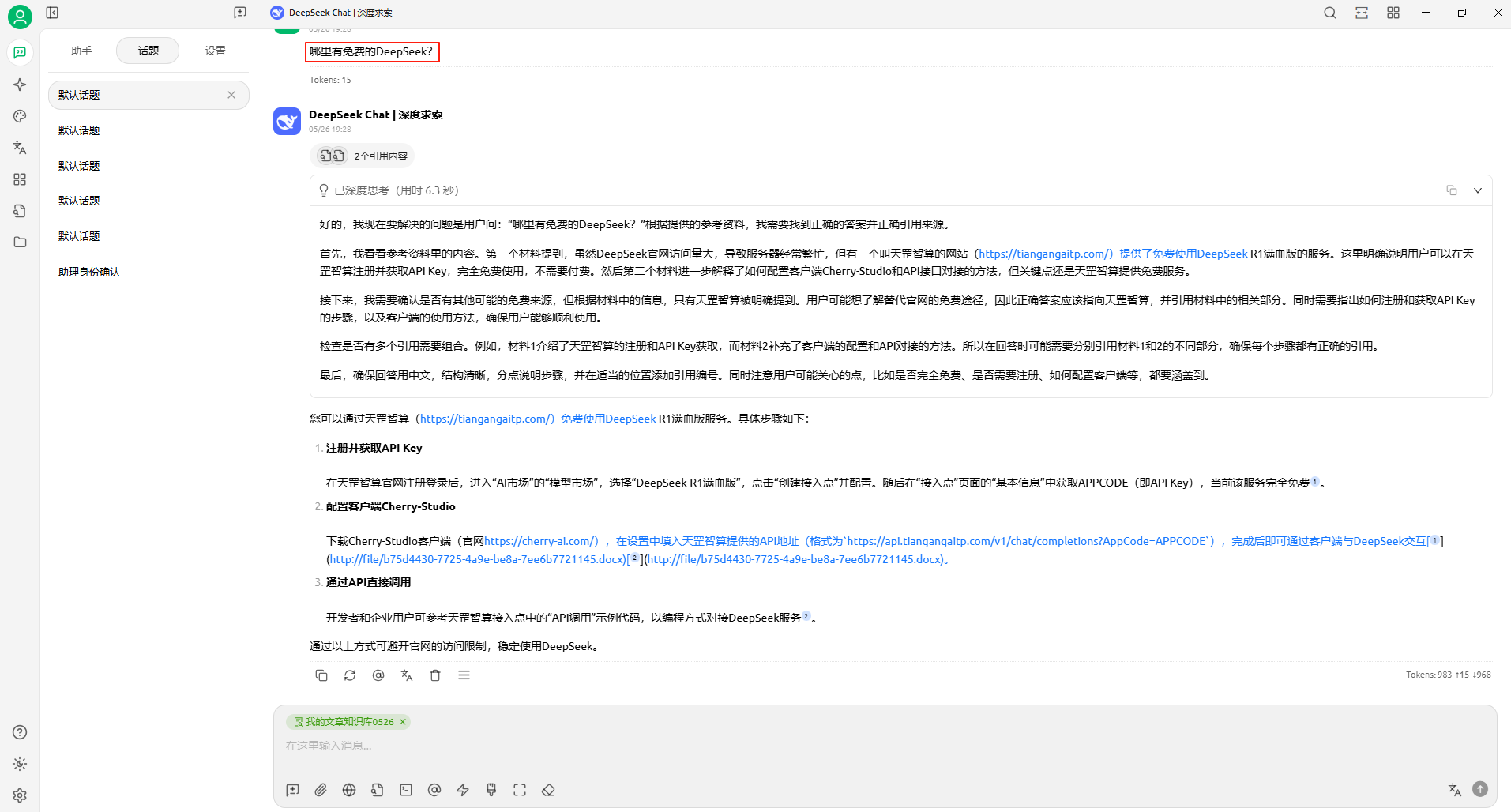Screen dimensions: 1511x812
Task: Create a new topic from top bar
Action: coord(240,13)
